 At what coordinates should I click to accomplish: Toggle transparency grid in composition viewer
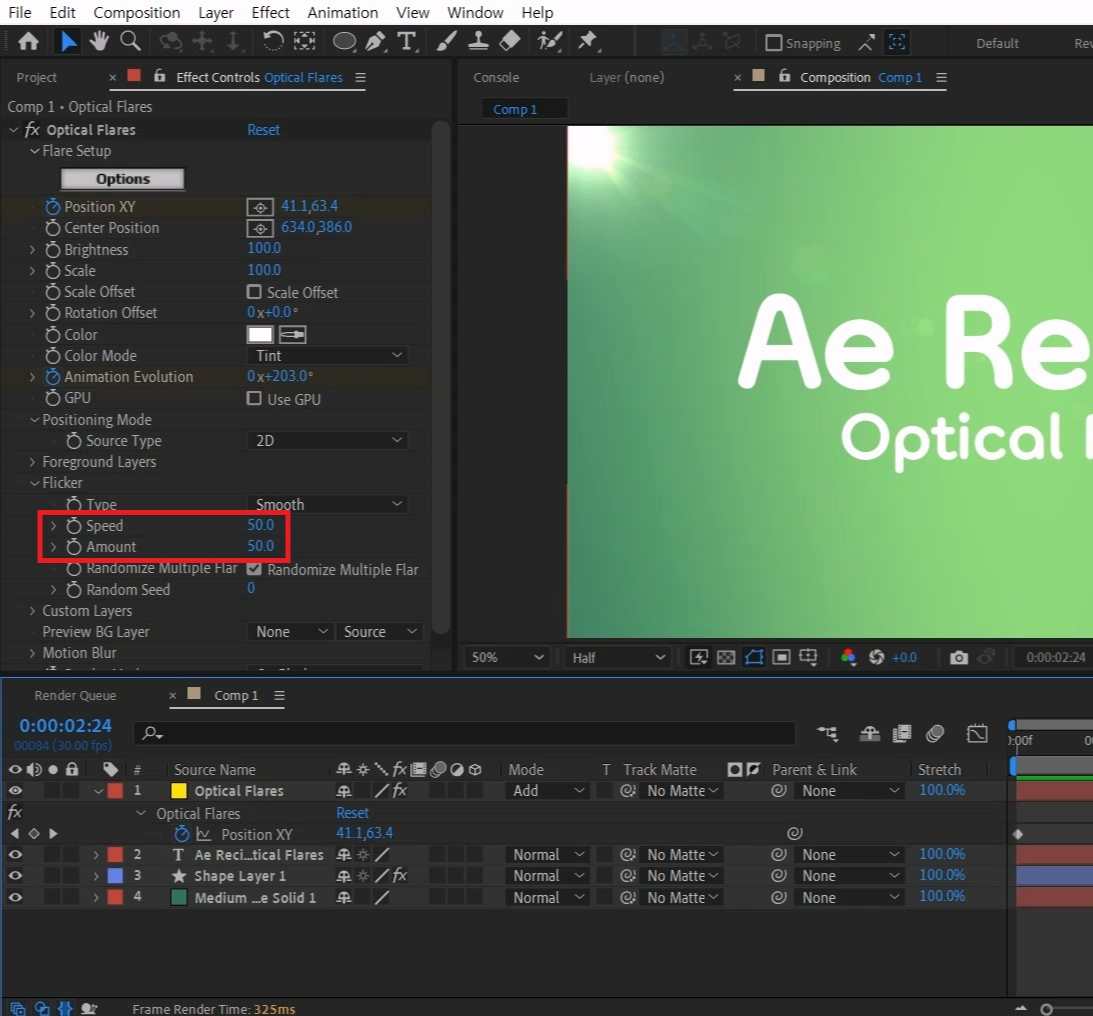pos(726,657)
